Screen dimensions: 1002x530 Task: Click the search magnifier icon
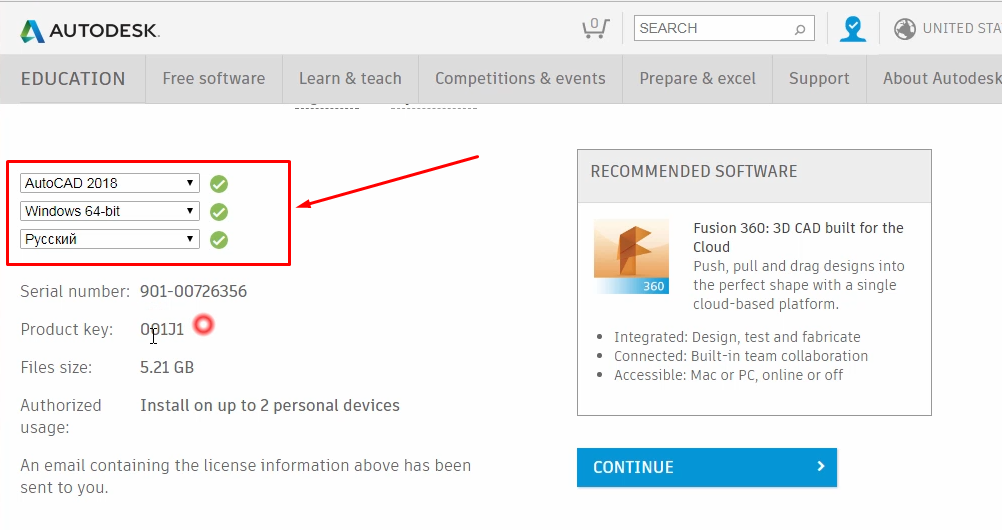pos(800,29)
